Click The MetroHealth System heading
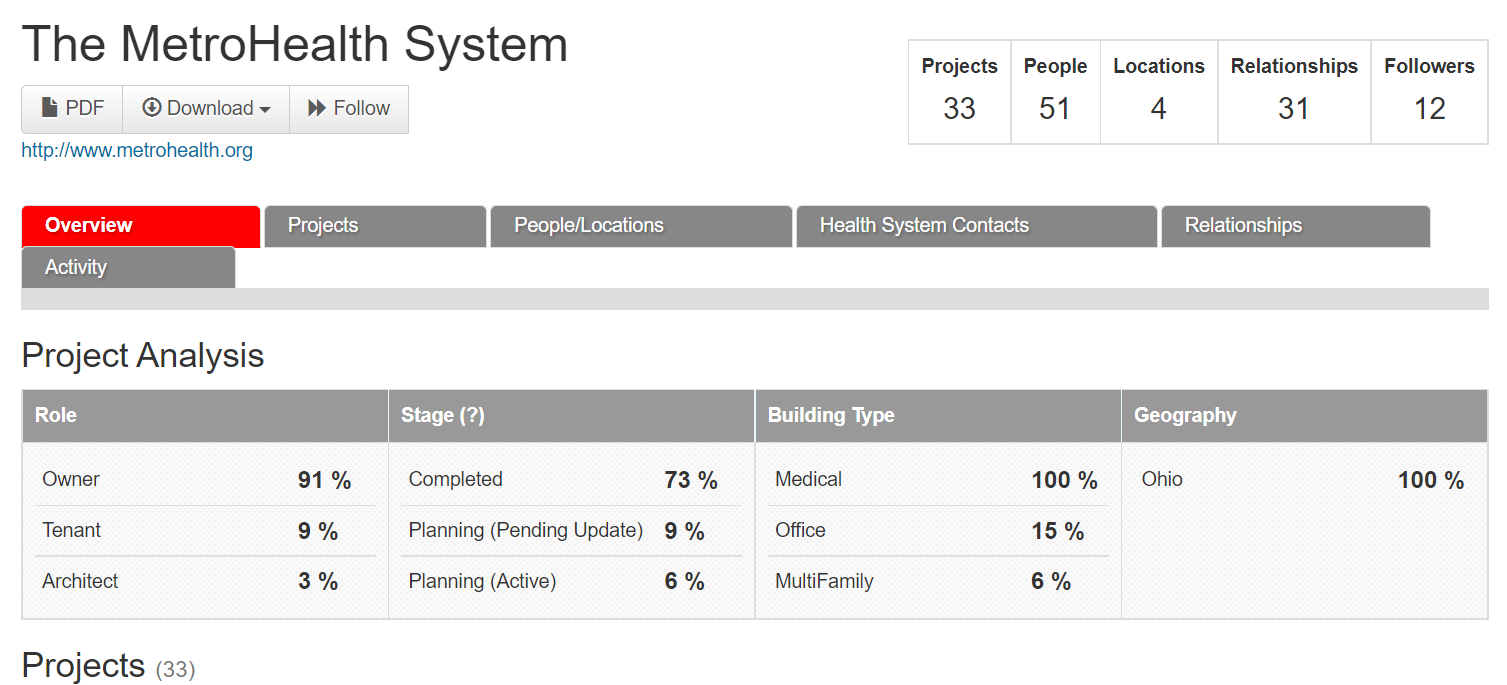Viewport: 1507px width, 685px height. 294,43
